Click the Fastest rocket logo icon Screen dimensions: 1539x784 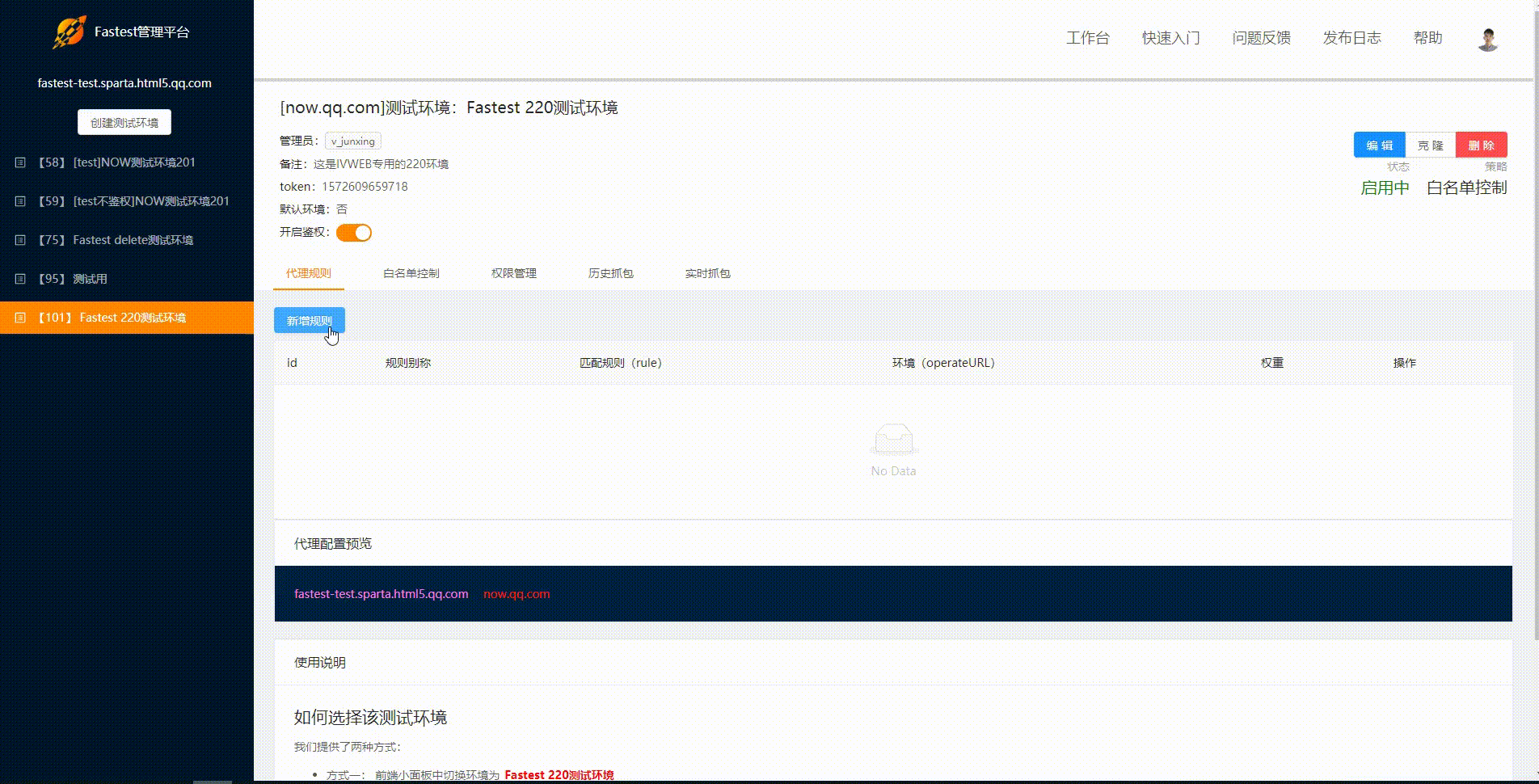point(70,32)
